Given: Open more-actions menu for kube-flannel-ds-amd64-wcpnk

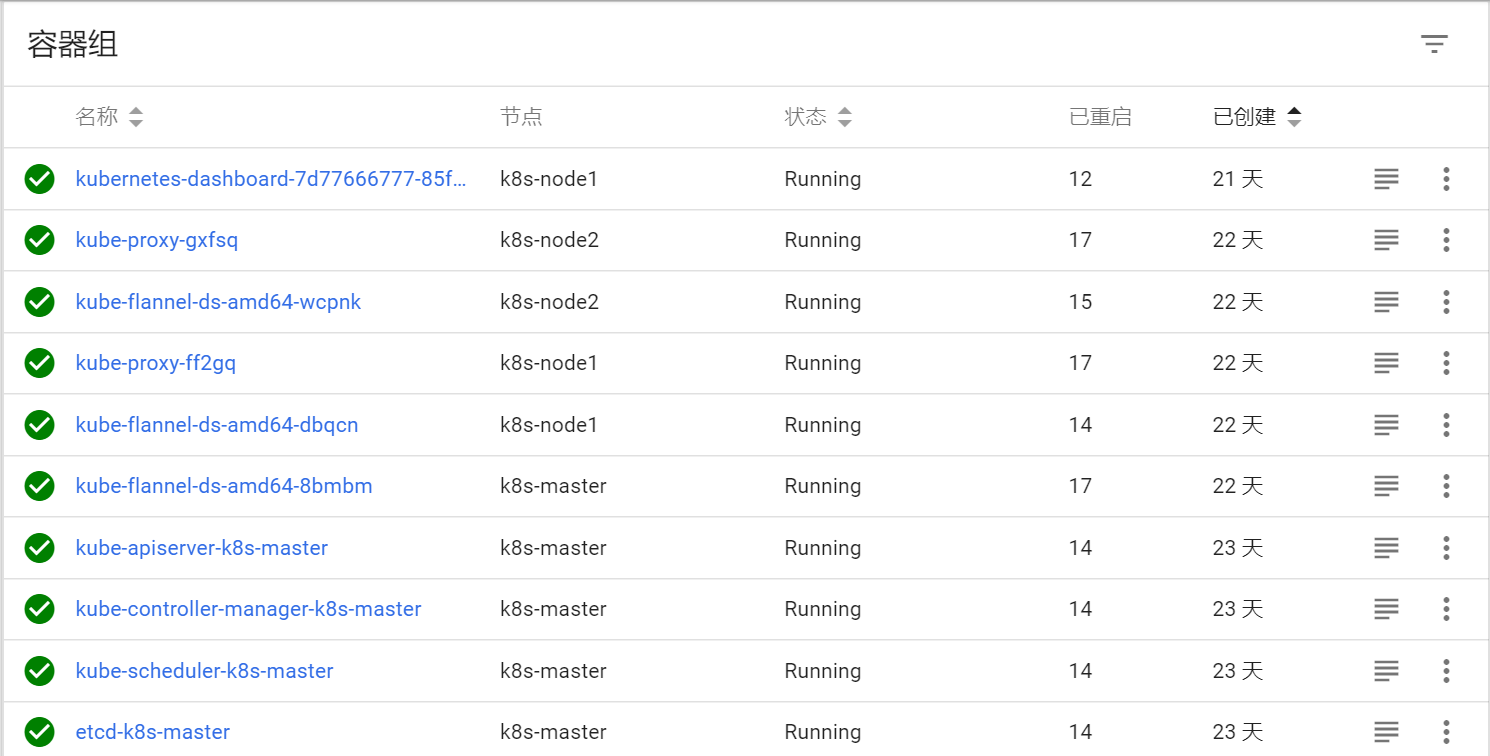Looking at the screenshot, I should pos(1446,302).
